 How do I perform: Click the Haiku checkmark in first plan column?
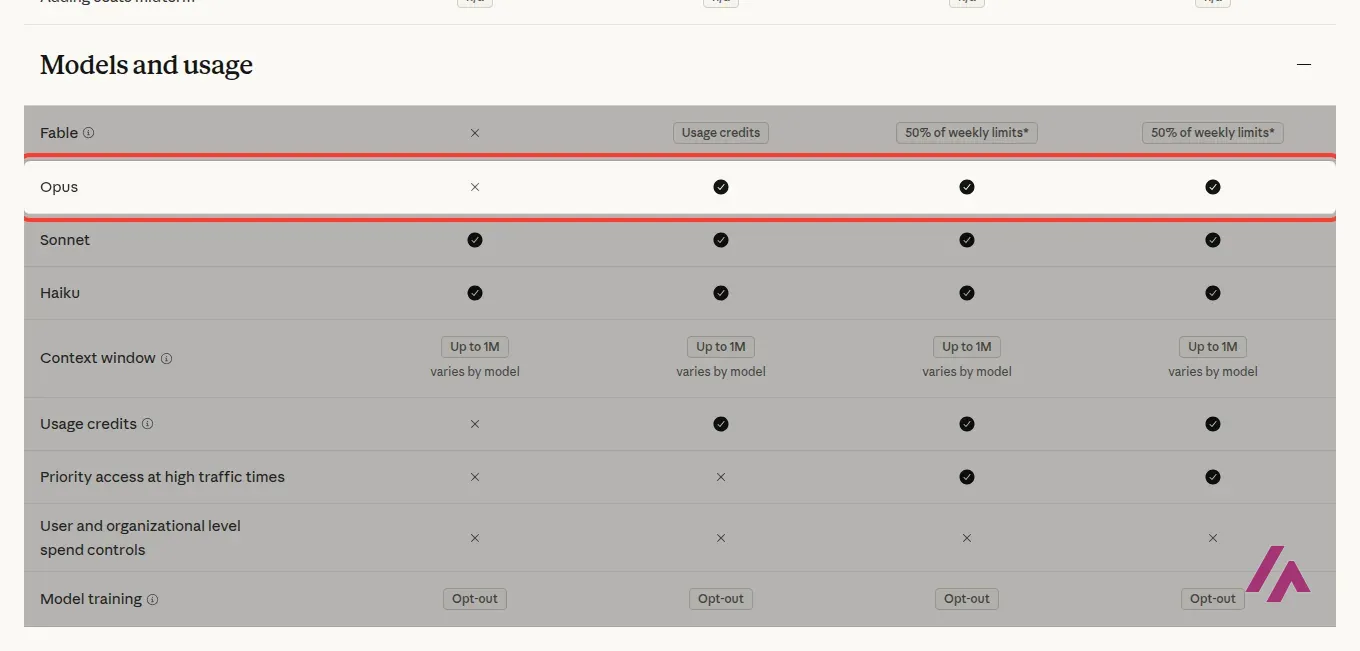(x=475, y=293)
